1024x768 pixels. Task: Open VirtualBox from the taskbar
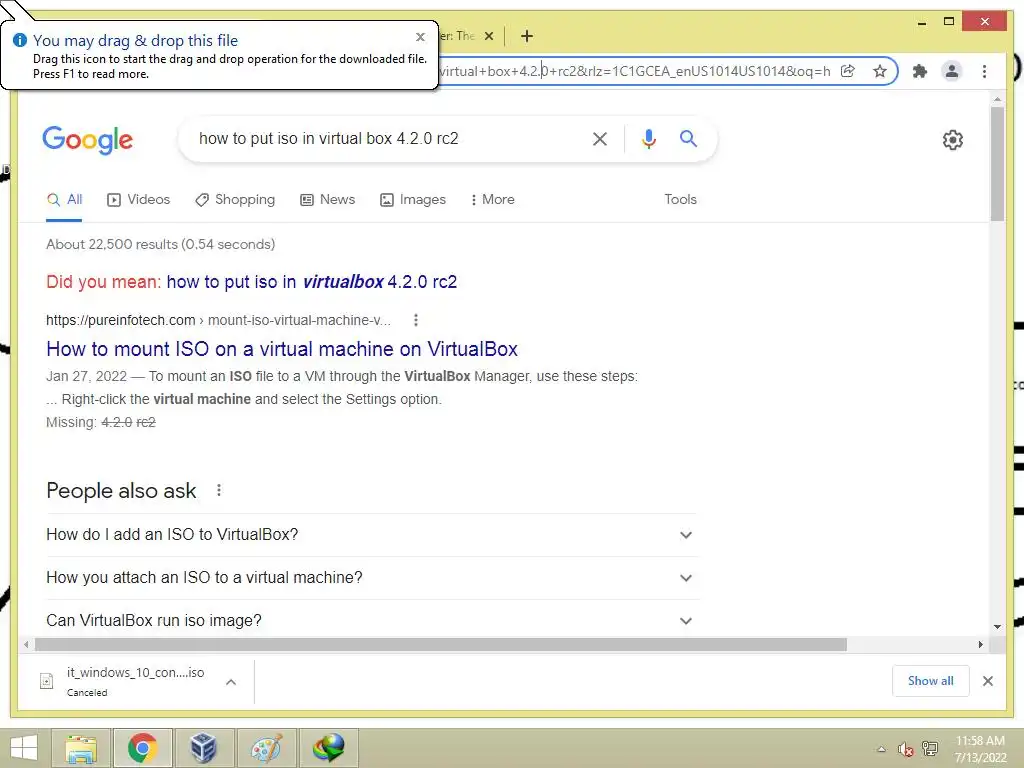coord(203,748)
